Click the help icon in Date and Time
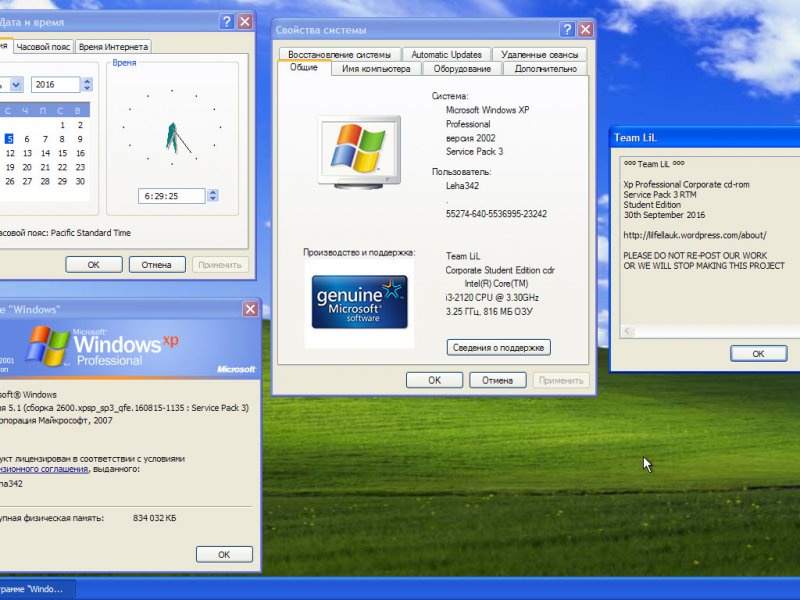This screenshot has width=800, height=600. (x=227, y=21)
